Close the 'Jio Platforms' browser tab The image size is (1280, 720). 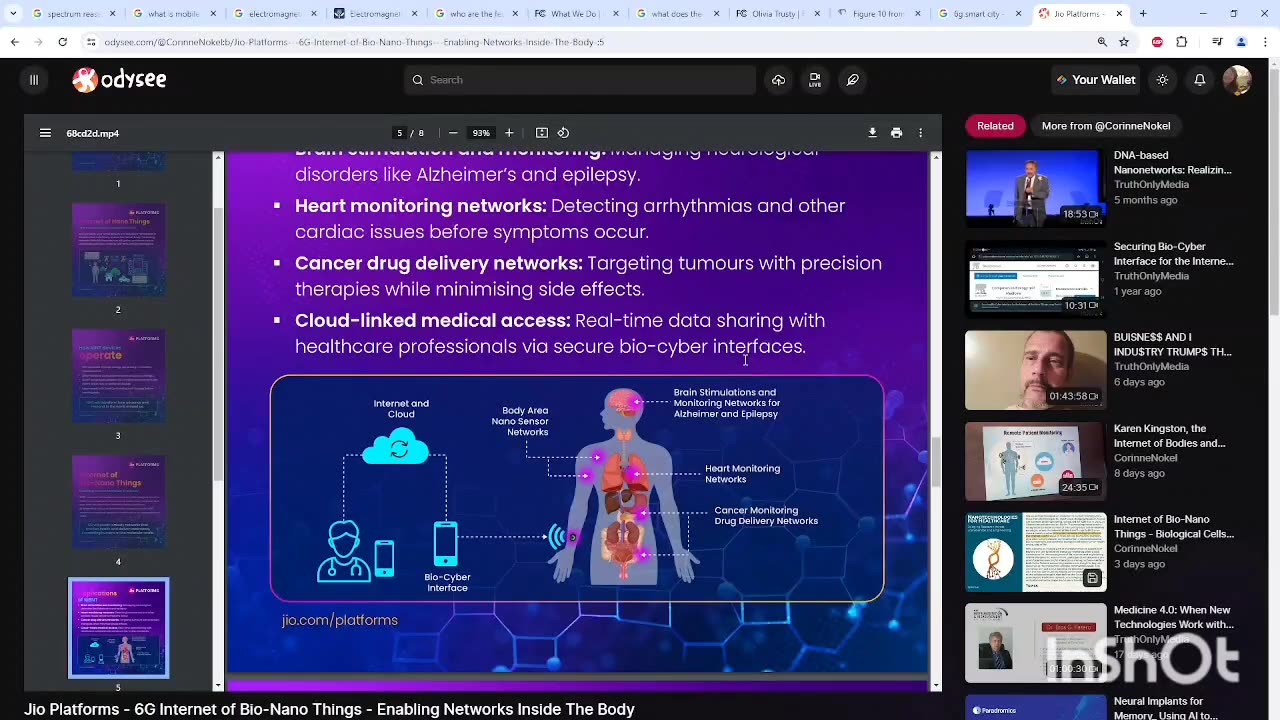point(1119,14)
